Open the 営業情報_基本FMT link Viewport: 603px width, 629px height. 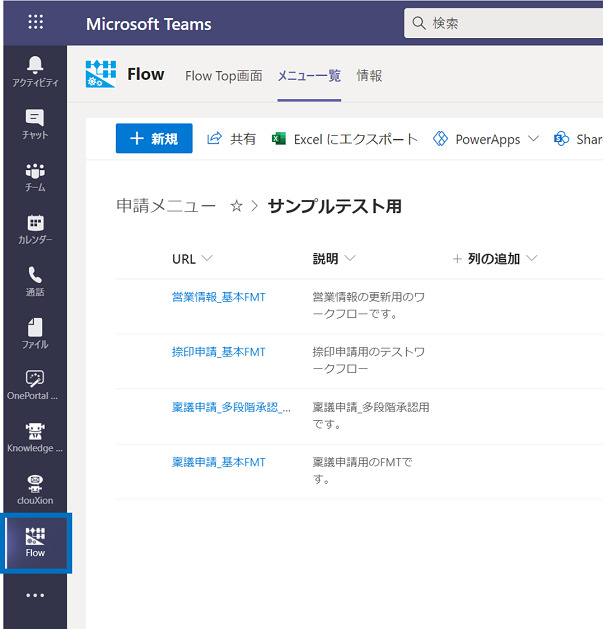(x=218, y=296)
